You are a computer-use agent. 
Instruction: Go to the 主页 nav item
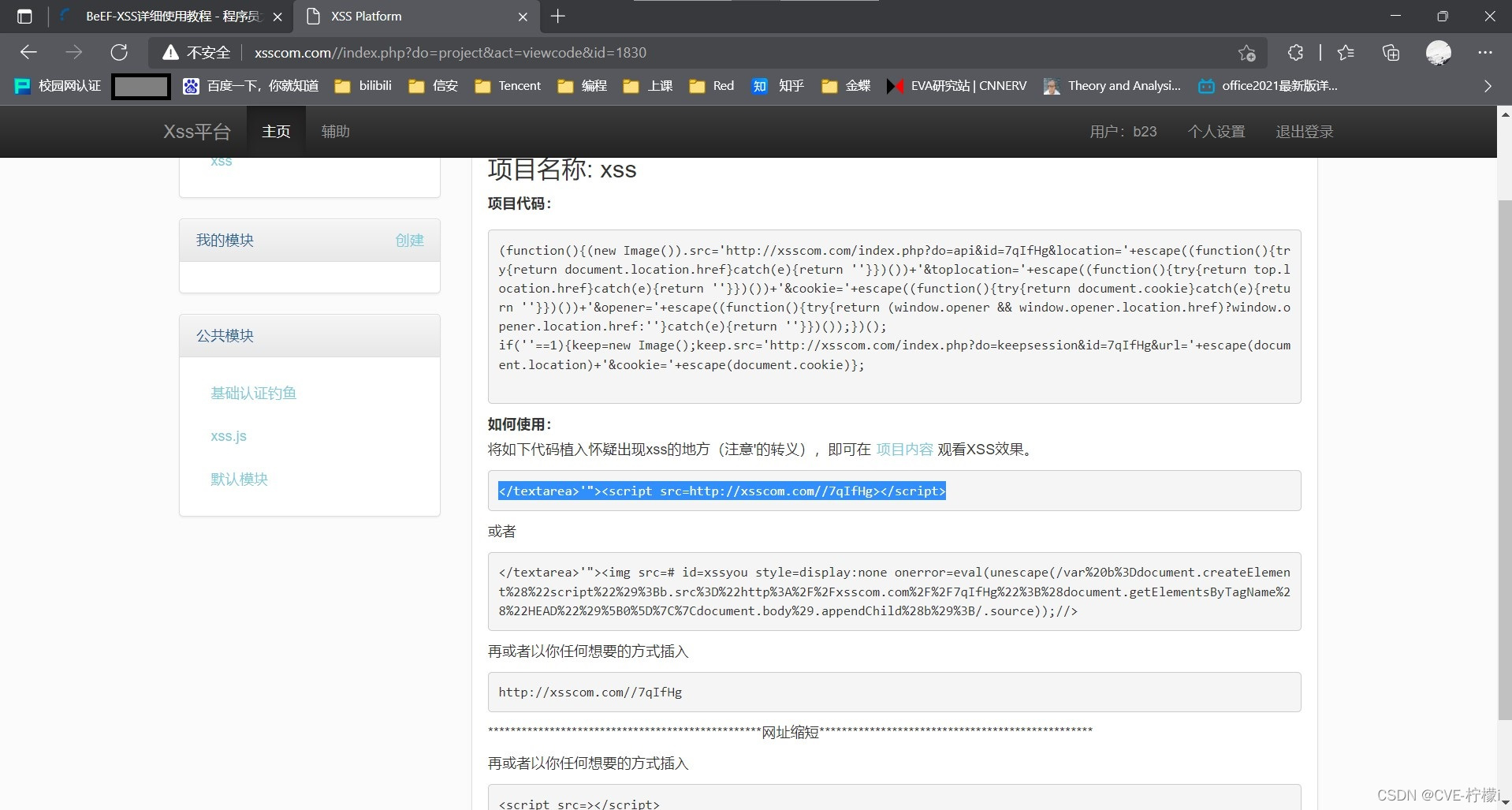[276, 132]
